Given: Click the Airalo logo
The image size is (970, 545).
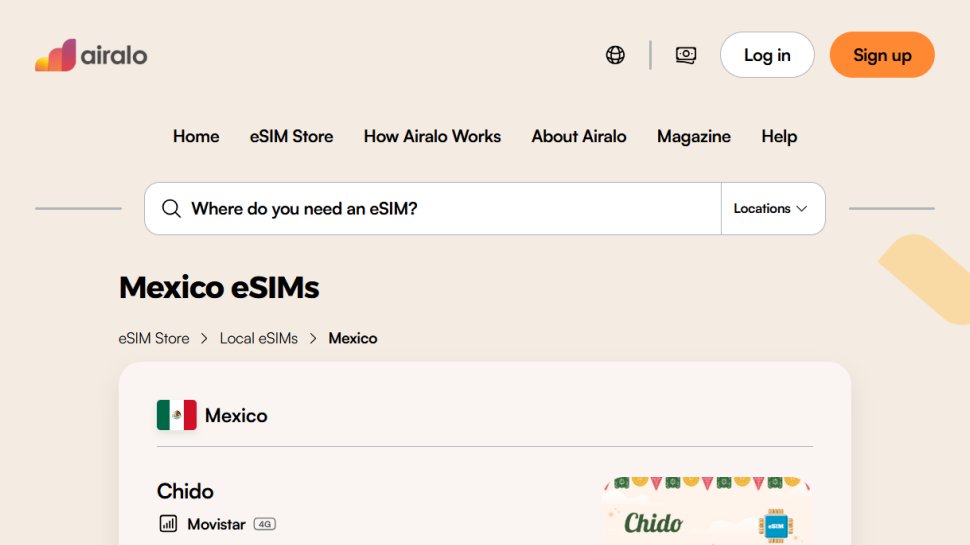Looking at the screenshot, I should 91,55.
